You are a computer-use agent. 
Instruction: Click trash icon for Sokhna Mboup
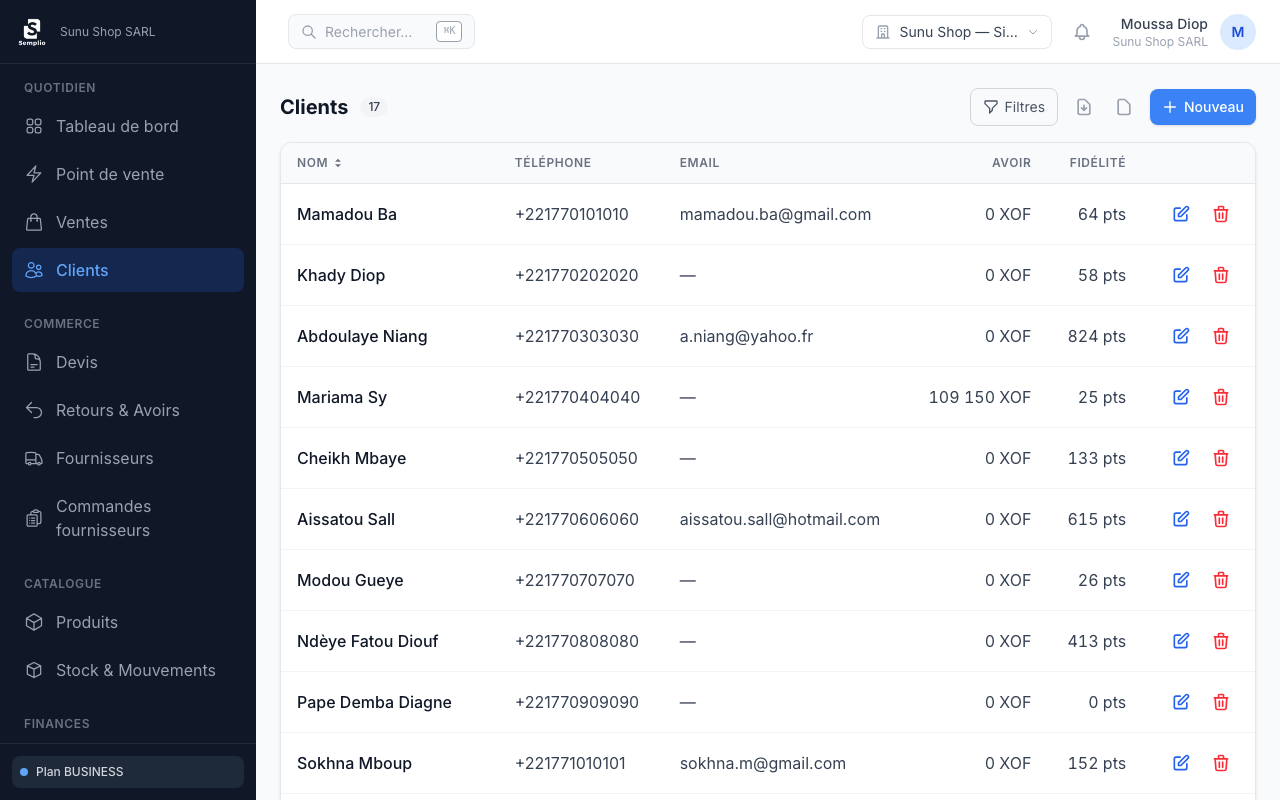(1221, 763)
